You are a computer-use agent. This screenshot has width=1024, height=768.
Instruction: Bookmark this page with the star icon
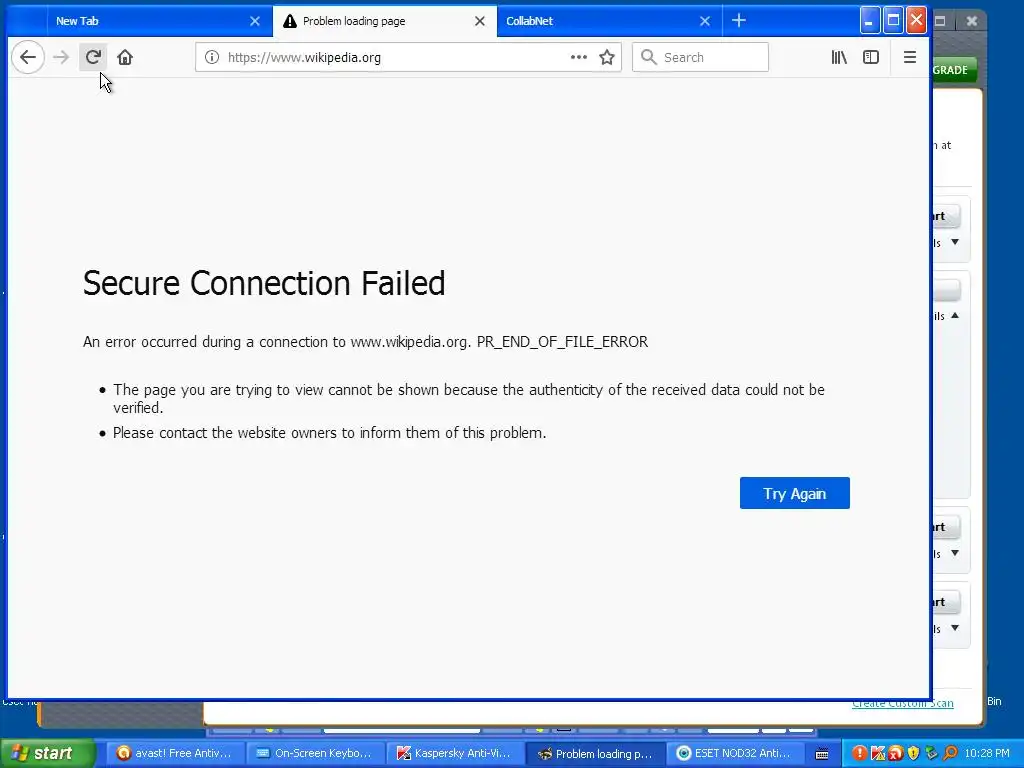607,57
